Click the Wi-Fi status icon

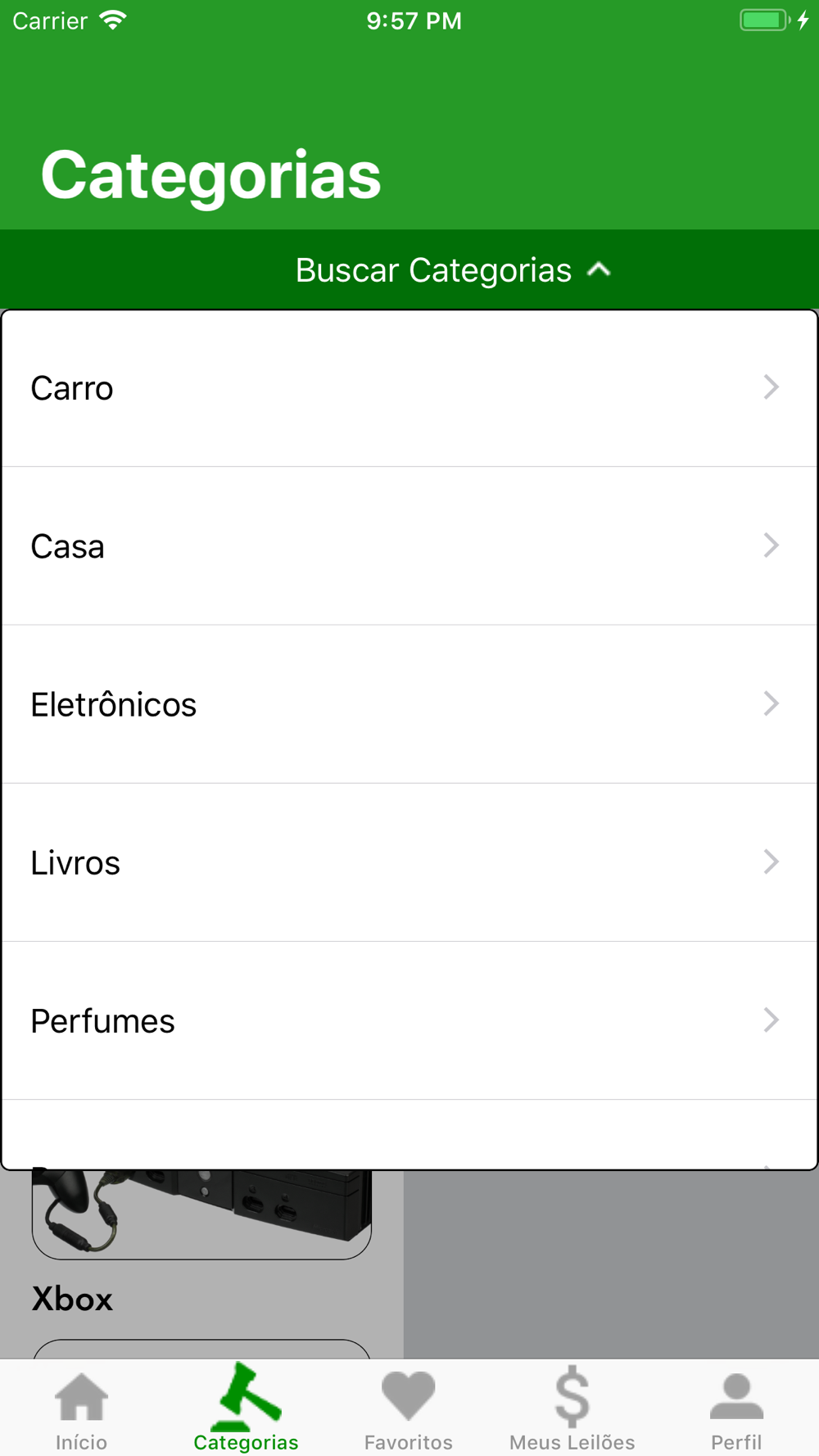[x=113, y=20]
